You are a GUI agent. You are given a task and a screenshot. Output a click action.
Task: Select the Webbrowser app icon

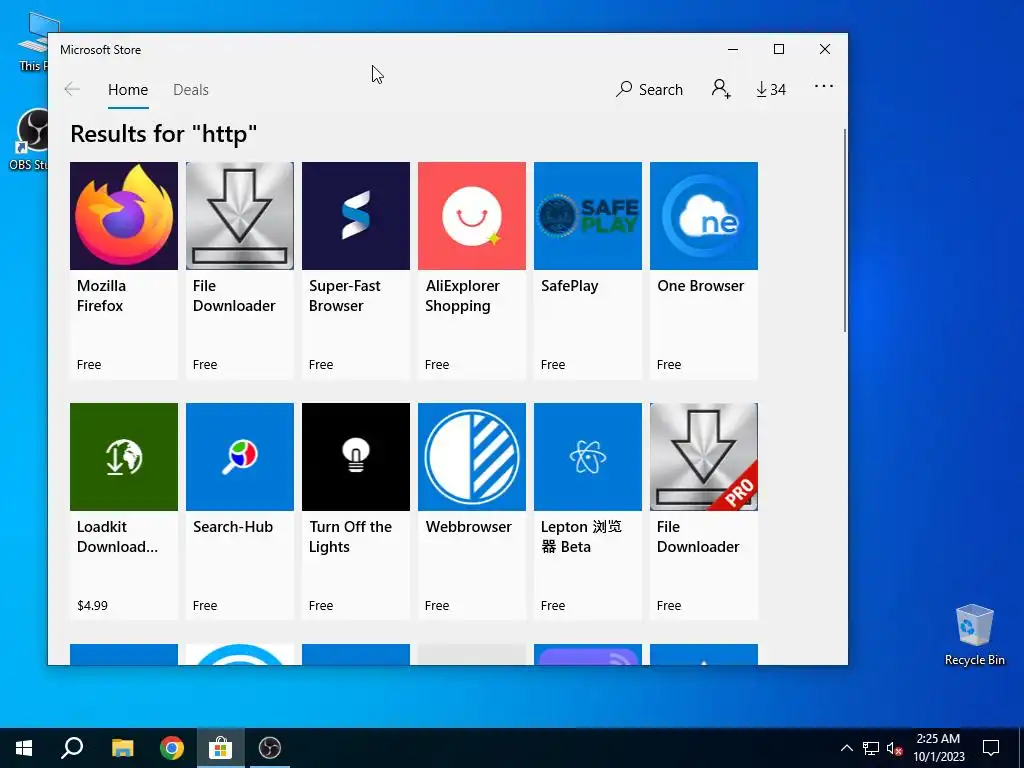tap(472, 456)
